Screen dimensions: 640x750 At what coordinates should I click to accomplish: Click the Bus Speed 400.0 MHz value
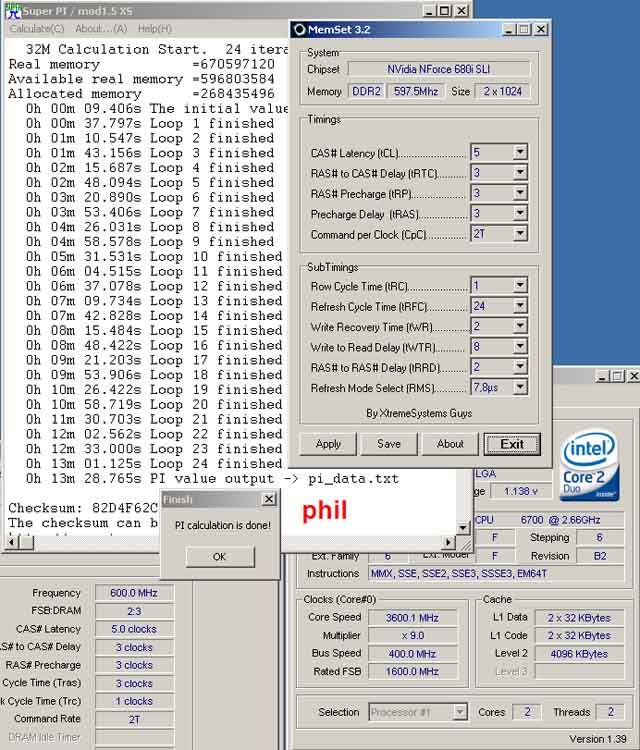pos(412,654)
